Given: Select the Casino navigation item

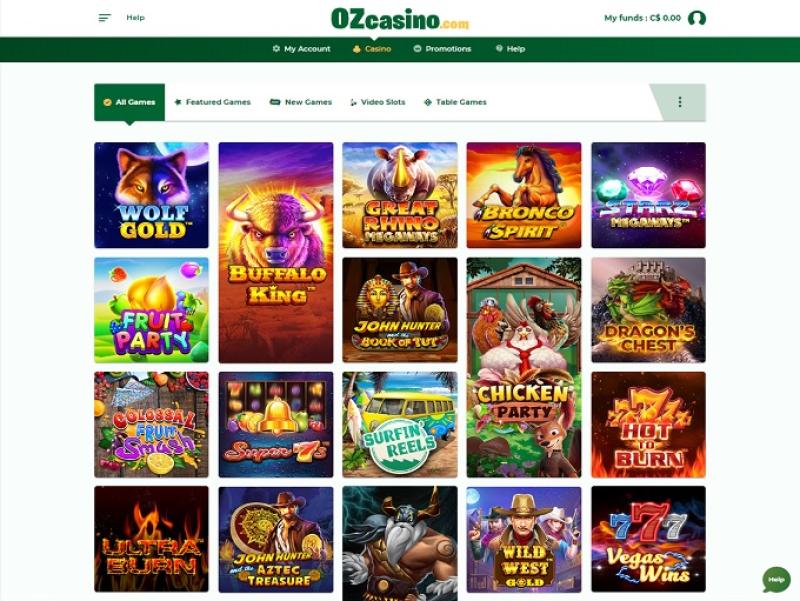Looking at the screenshot, I should coord(372,49).
